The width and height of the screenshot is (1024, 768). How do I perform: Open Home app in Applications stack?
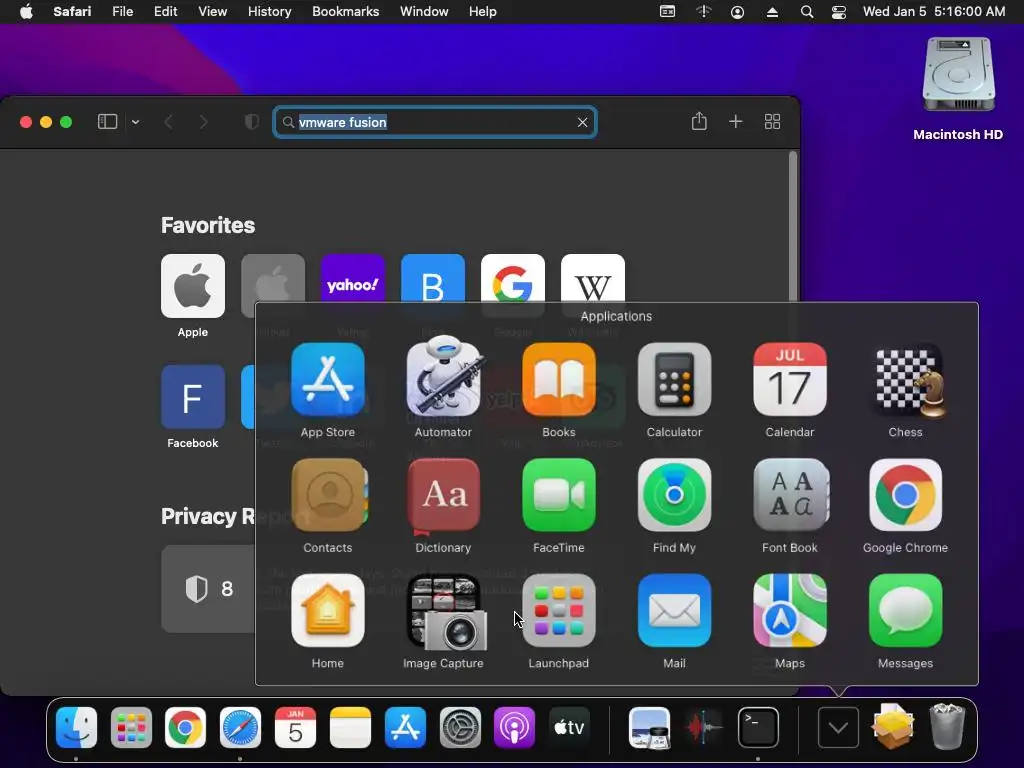(x=328, y=611)
